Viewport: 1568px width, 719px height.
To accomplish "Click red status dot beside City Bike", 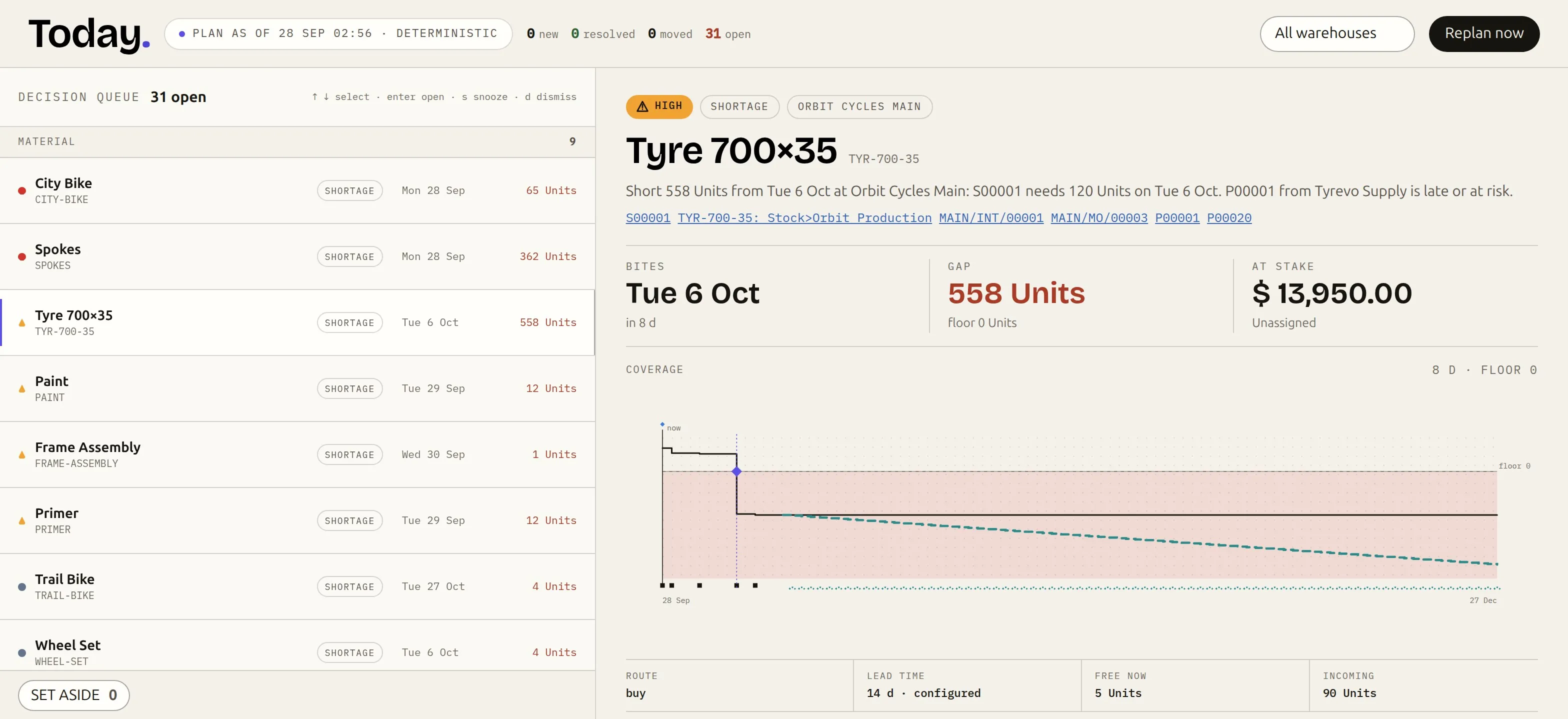I will pyautogui.click(x=22, y=191).
